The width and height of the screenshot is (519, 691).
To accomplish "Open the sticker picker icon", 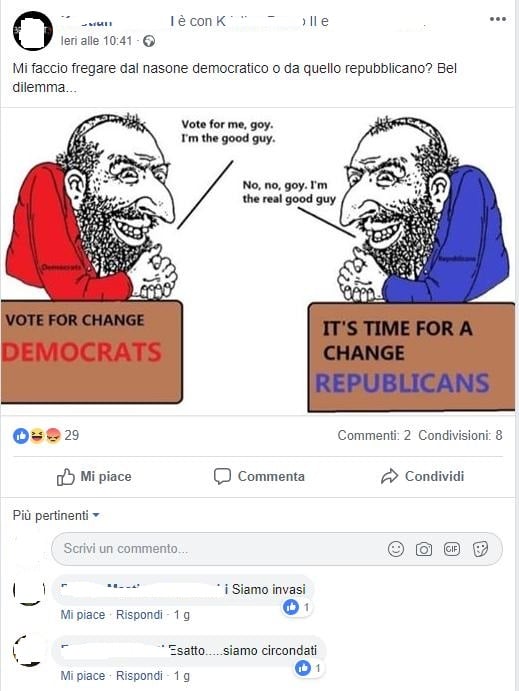I will [480, 549].
